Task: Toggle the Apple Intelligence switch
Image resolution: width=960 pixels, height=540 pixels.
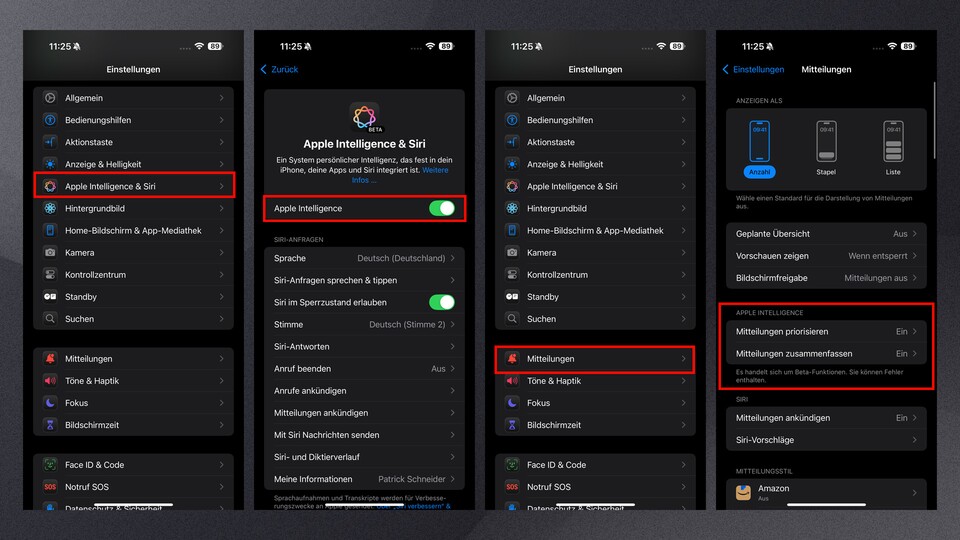Action: click(442, 208)
